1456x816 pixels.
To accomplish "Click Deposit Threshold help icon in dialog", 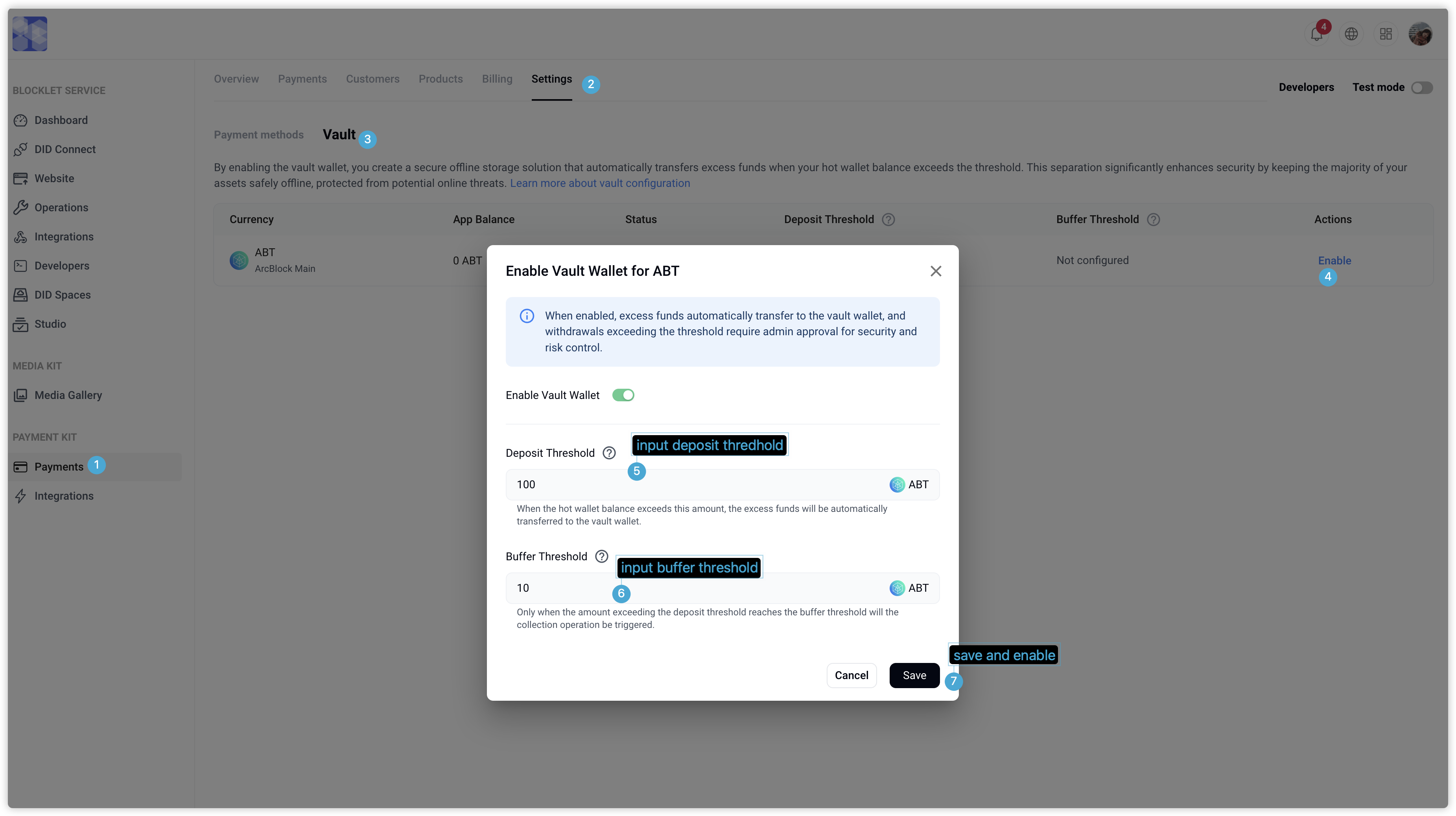I will pyautogui.click(x=609, y=453).
